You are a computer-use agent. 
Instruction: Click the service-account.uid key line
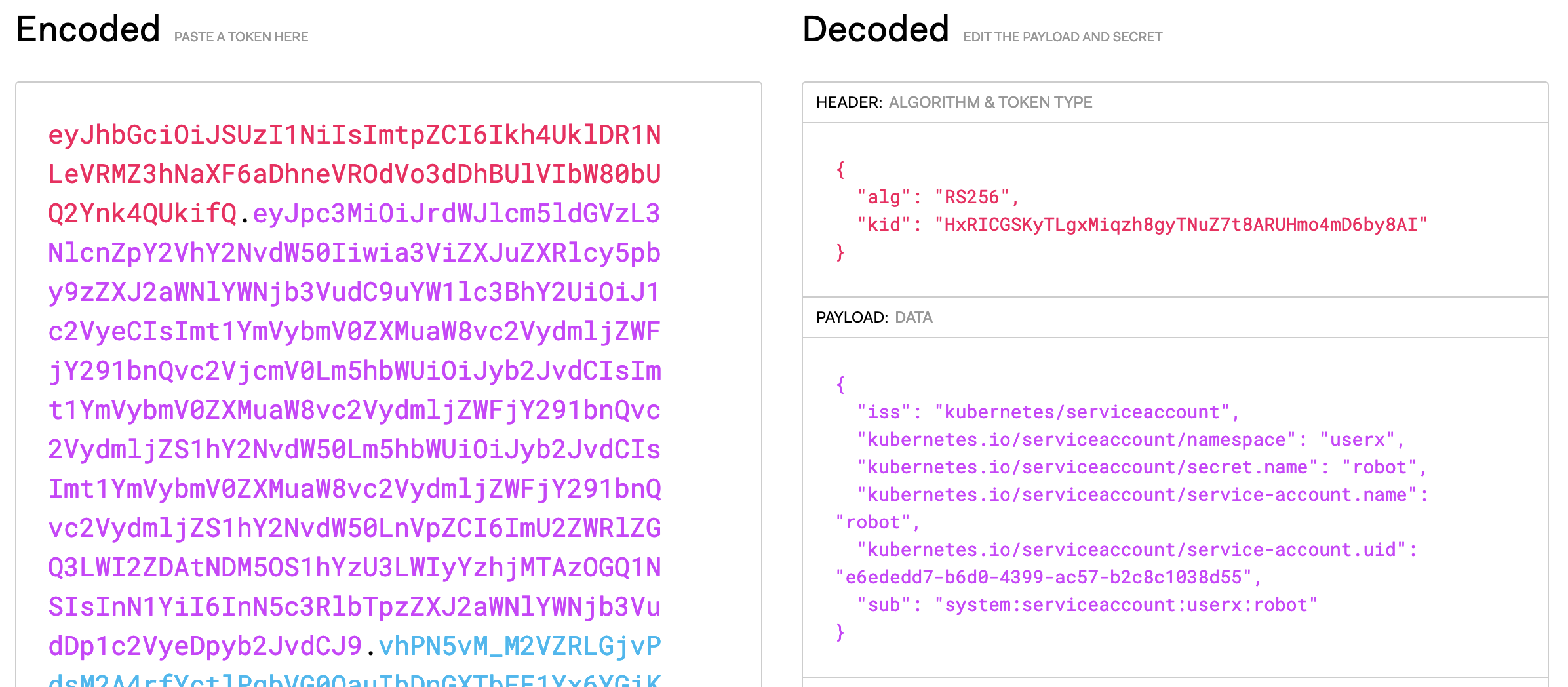(x=1137, y=550)
